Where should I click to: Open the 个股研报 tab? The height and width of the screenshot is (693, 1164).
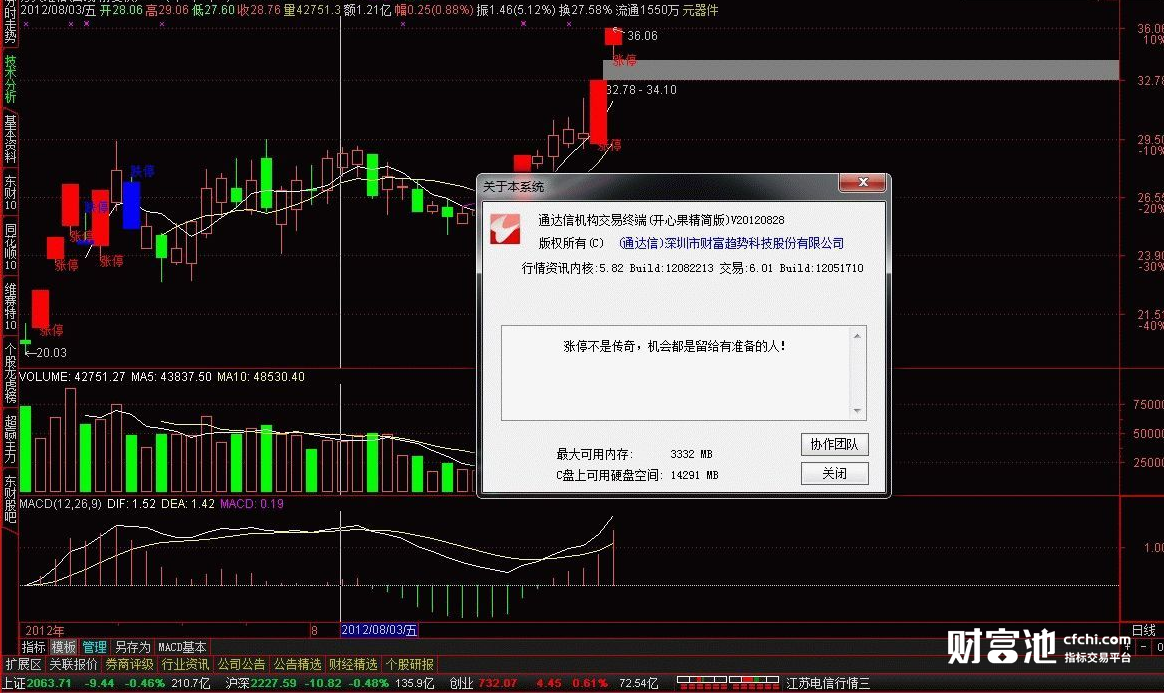pos(410,665)
